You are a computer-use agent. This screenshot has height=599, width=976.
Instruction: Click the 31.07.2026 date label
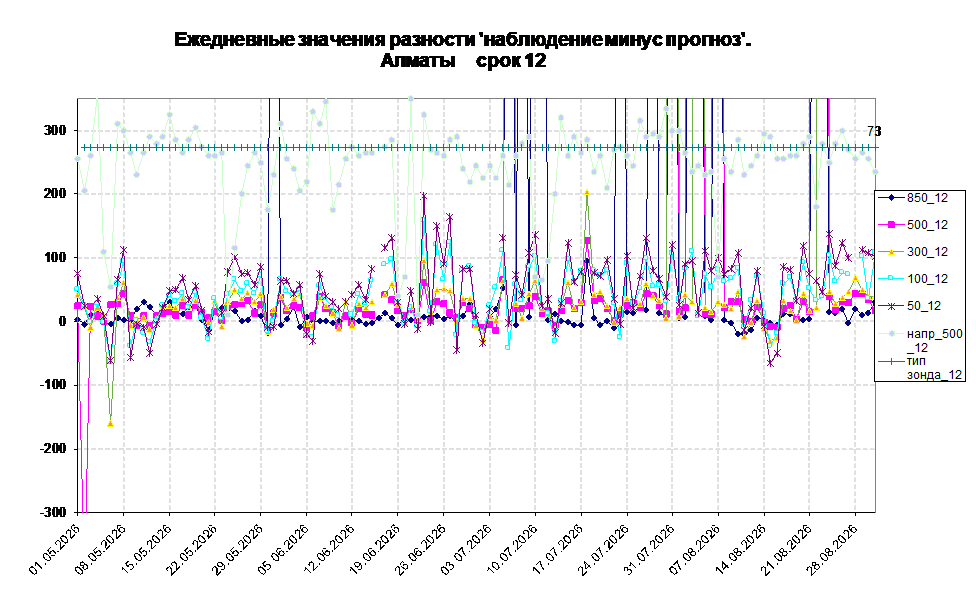(650, 549)
